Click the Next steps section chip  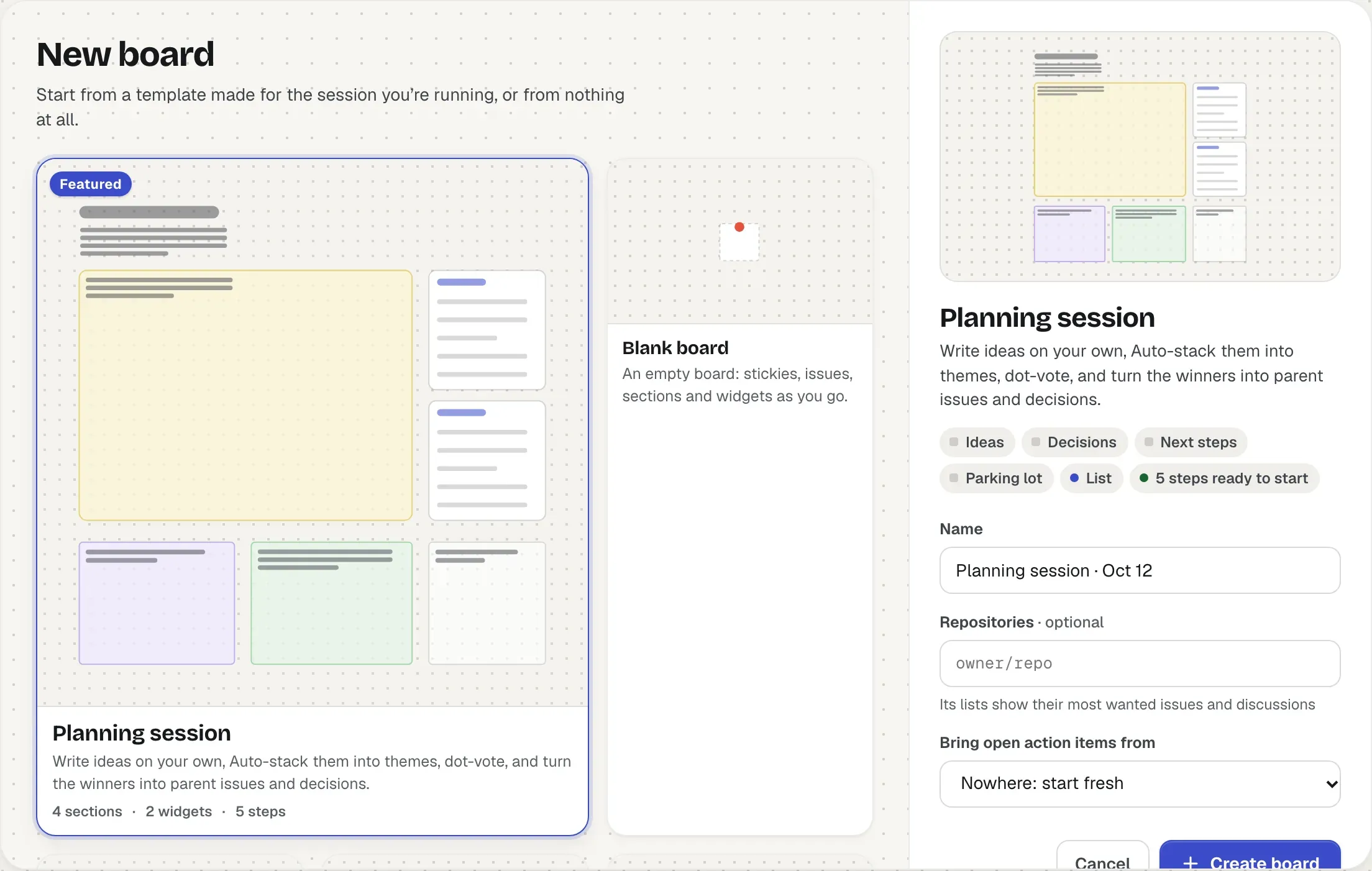1191,442
